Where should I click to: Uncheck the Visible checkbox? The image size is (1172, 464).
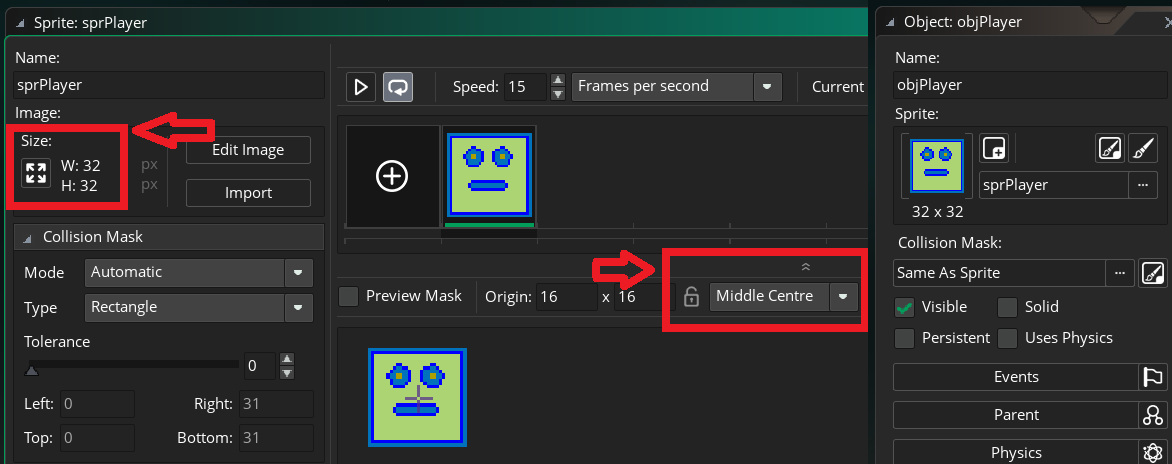[x=904, y=307]
